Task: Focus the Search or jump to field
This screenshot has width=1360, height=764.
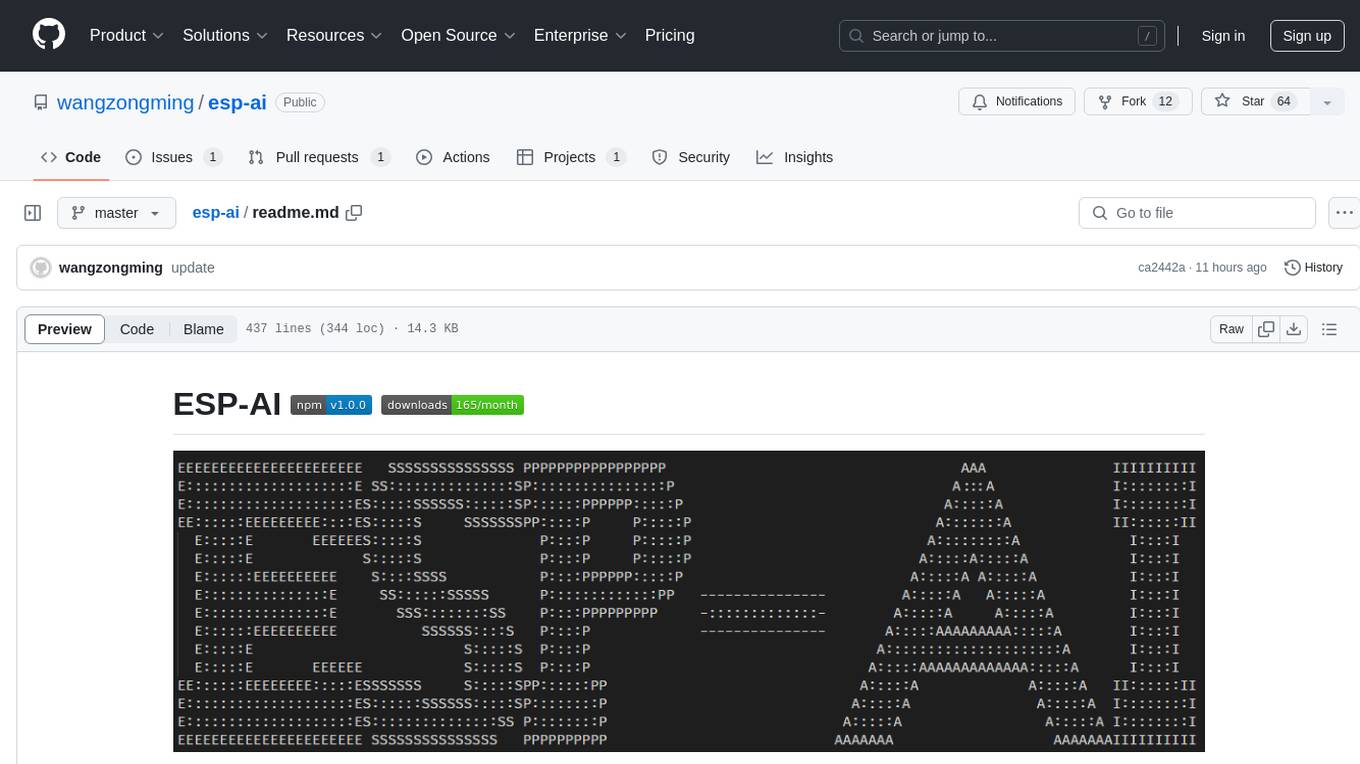Action: coord(1001,36)
